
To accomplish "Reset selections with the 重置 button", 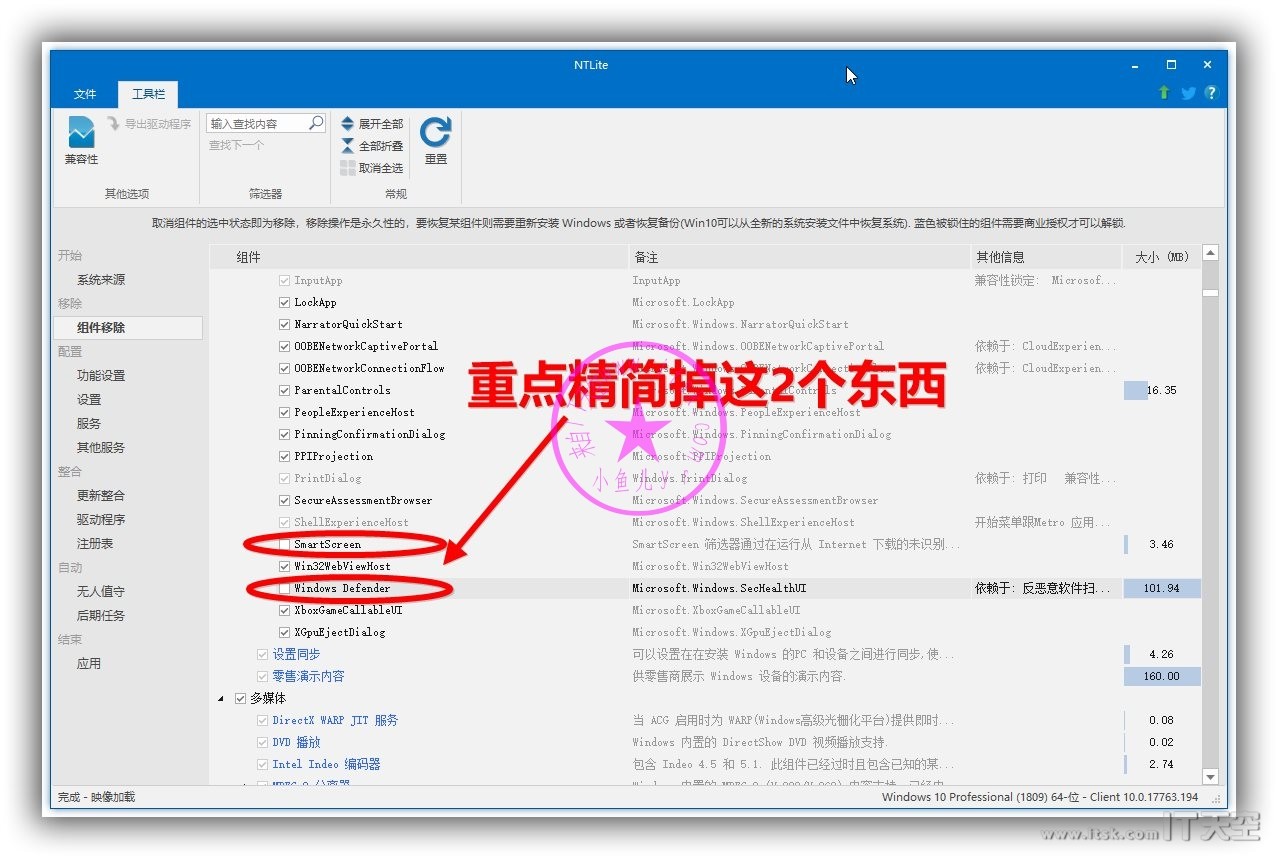I will click(435, 141).
